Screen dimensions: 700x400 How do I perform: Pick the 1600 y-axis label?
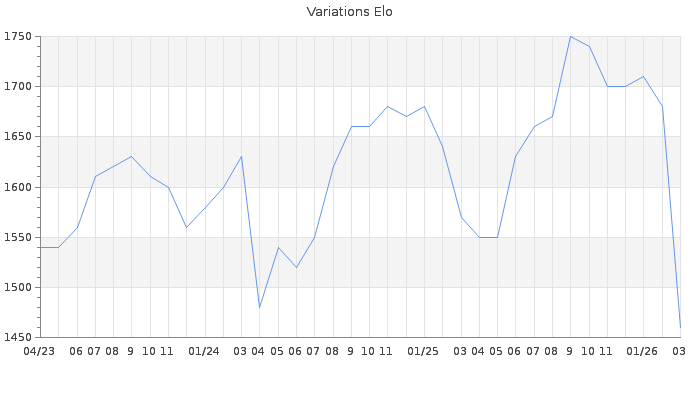click(18, 187)
